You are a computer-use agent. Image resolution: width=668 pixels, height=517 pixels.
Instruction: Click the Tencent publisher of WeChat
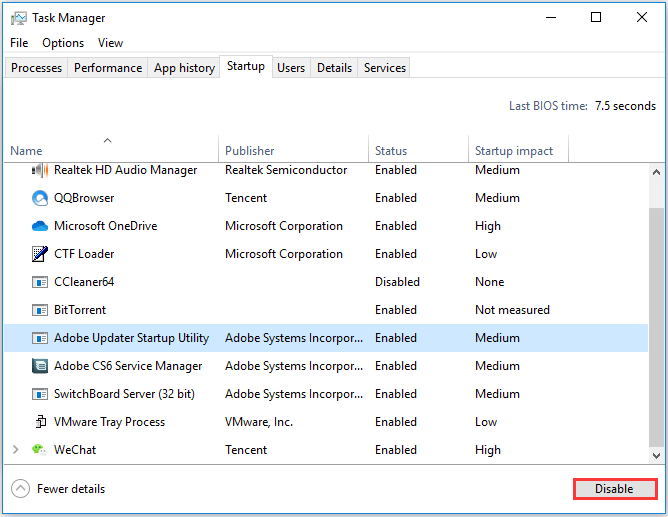coord(246,450)
